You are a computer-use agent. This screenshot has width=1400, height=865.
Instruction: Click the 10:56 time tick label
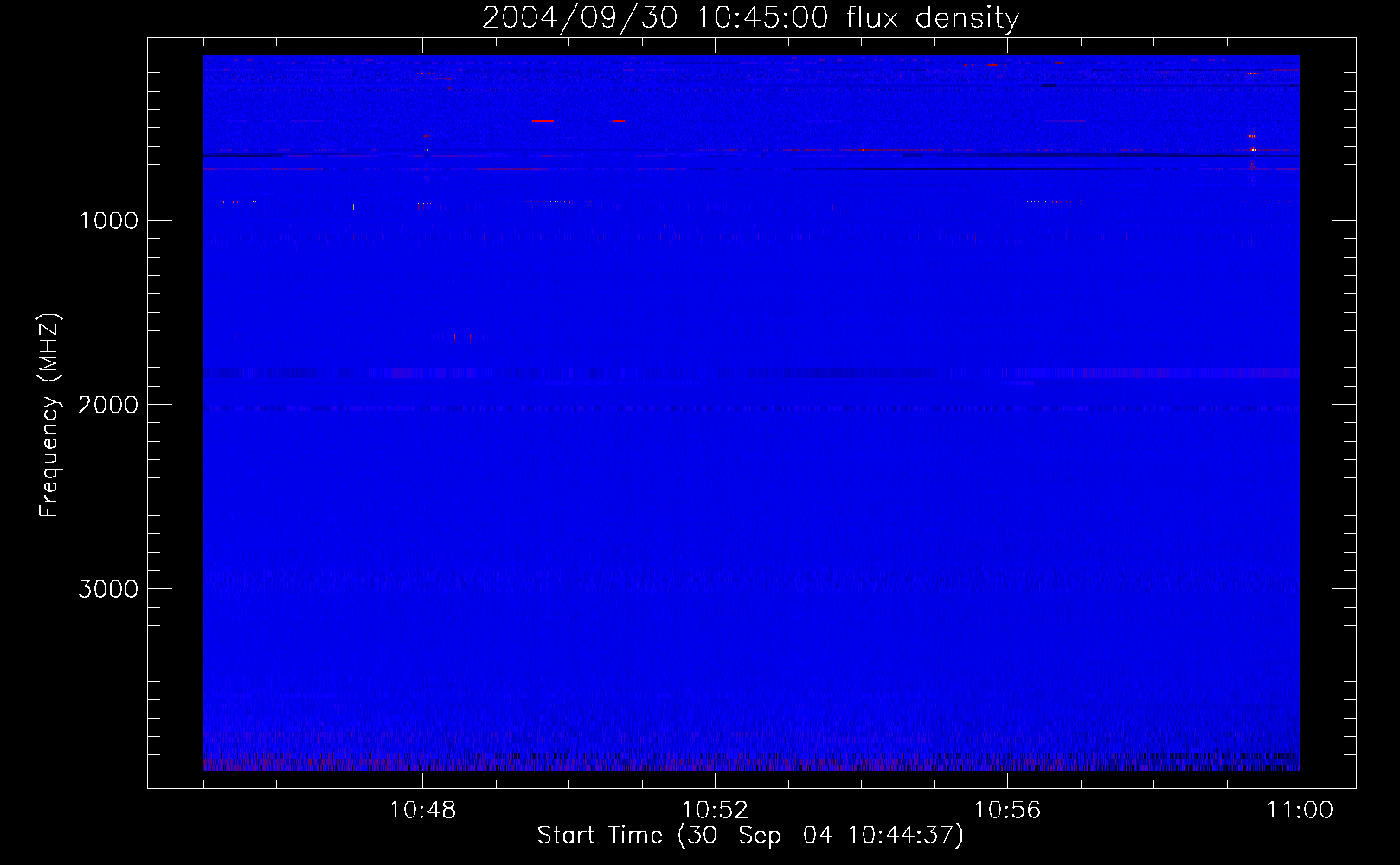coord(1007,811)
